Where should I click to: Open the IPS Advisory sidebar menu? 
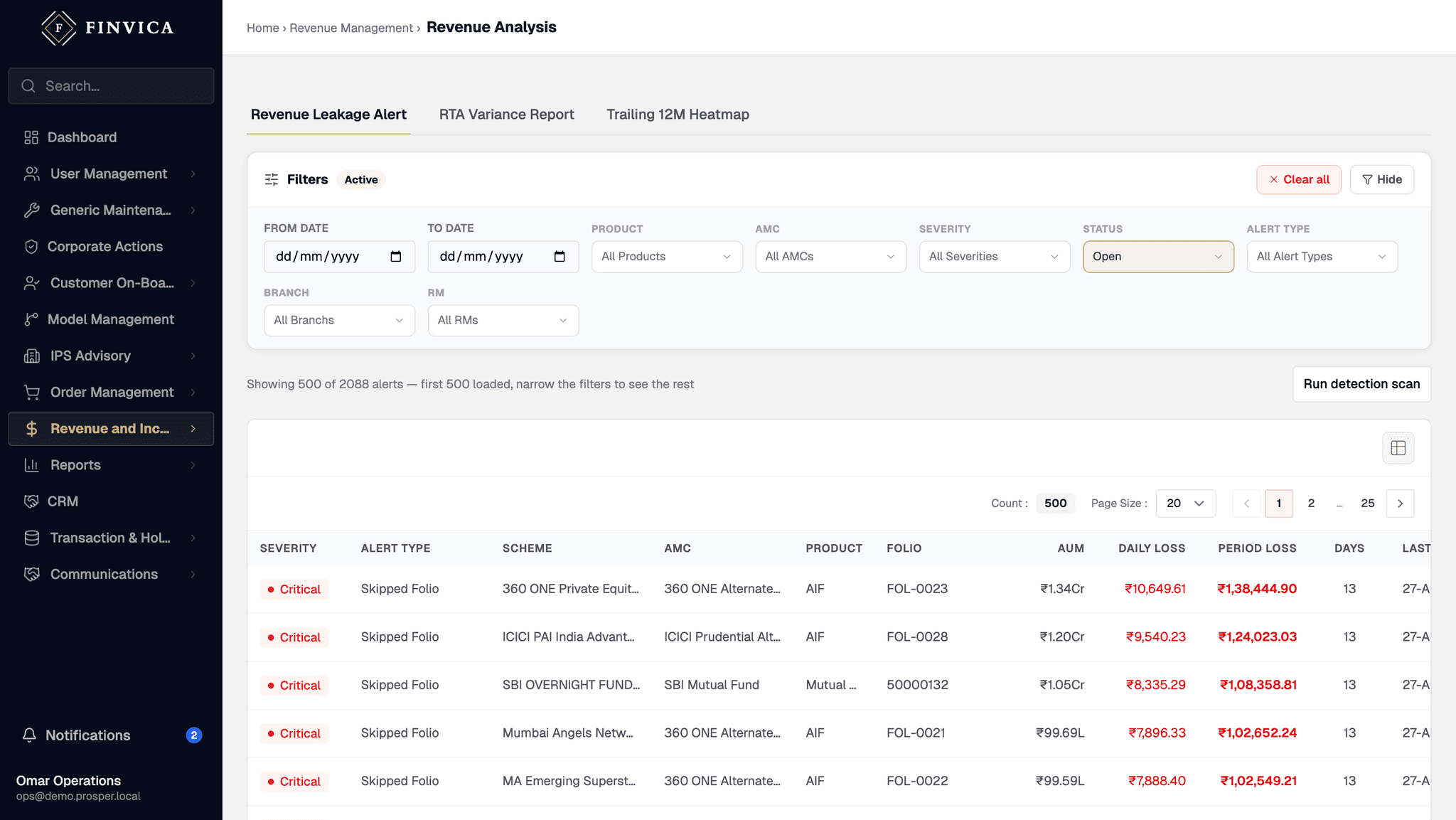(x=111, y=356)
